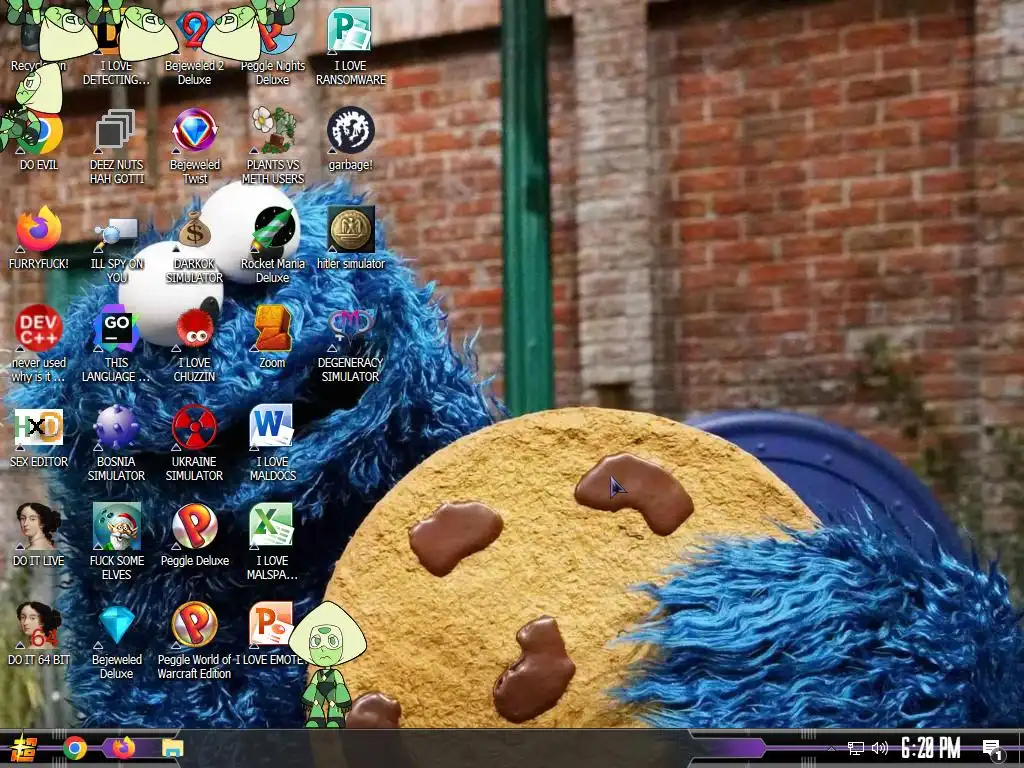The image size is (1024, 768).
Task: Open the stacked-windows icon shortcut
Action: coord(115,130)
